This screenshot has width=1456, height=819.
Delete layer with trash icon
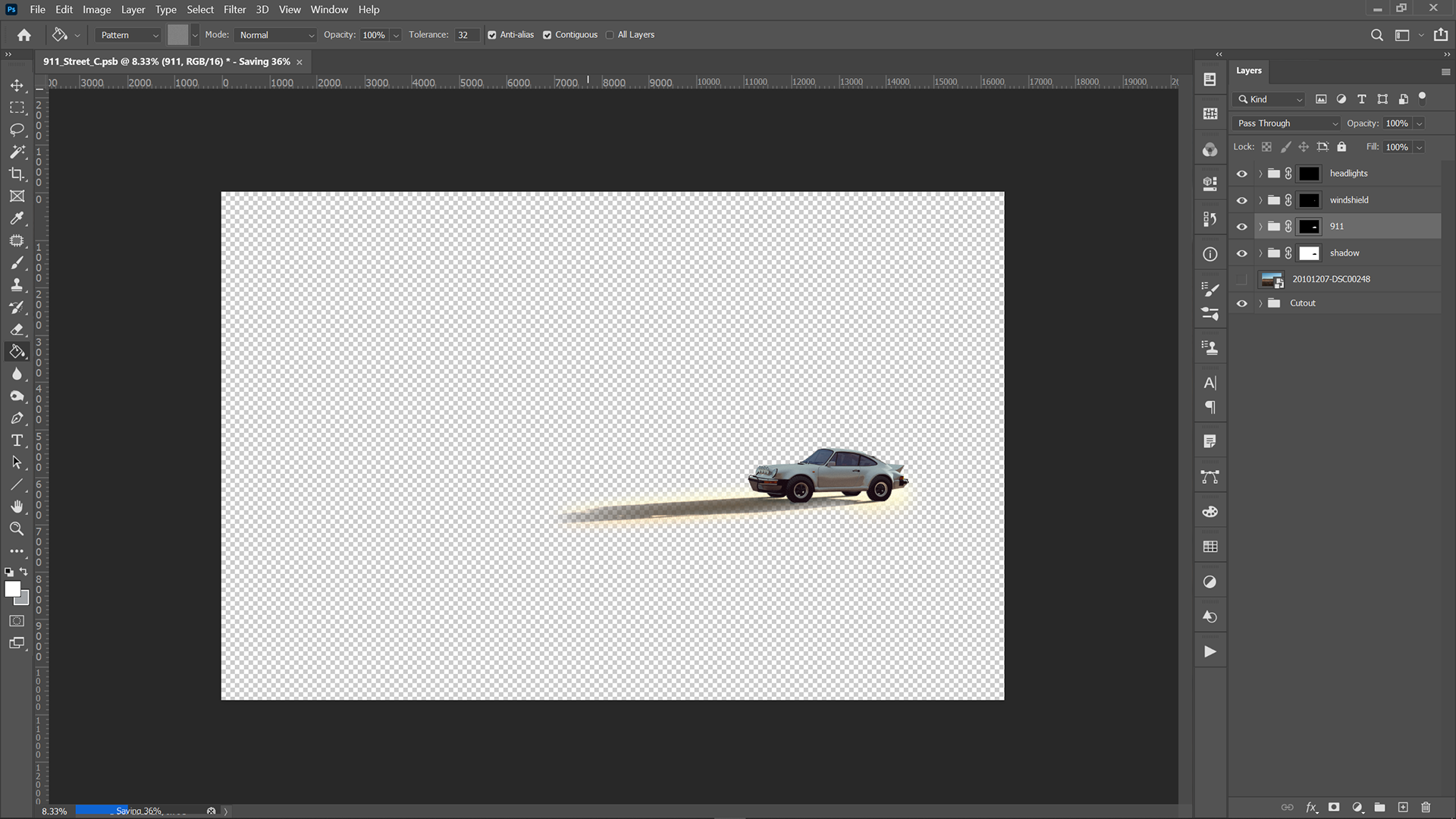[1426, 808]
